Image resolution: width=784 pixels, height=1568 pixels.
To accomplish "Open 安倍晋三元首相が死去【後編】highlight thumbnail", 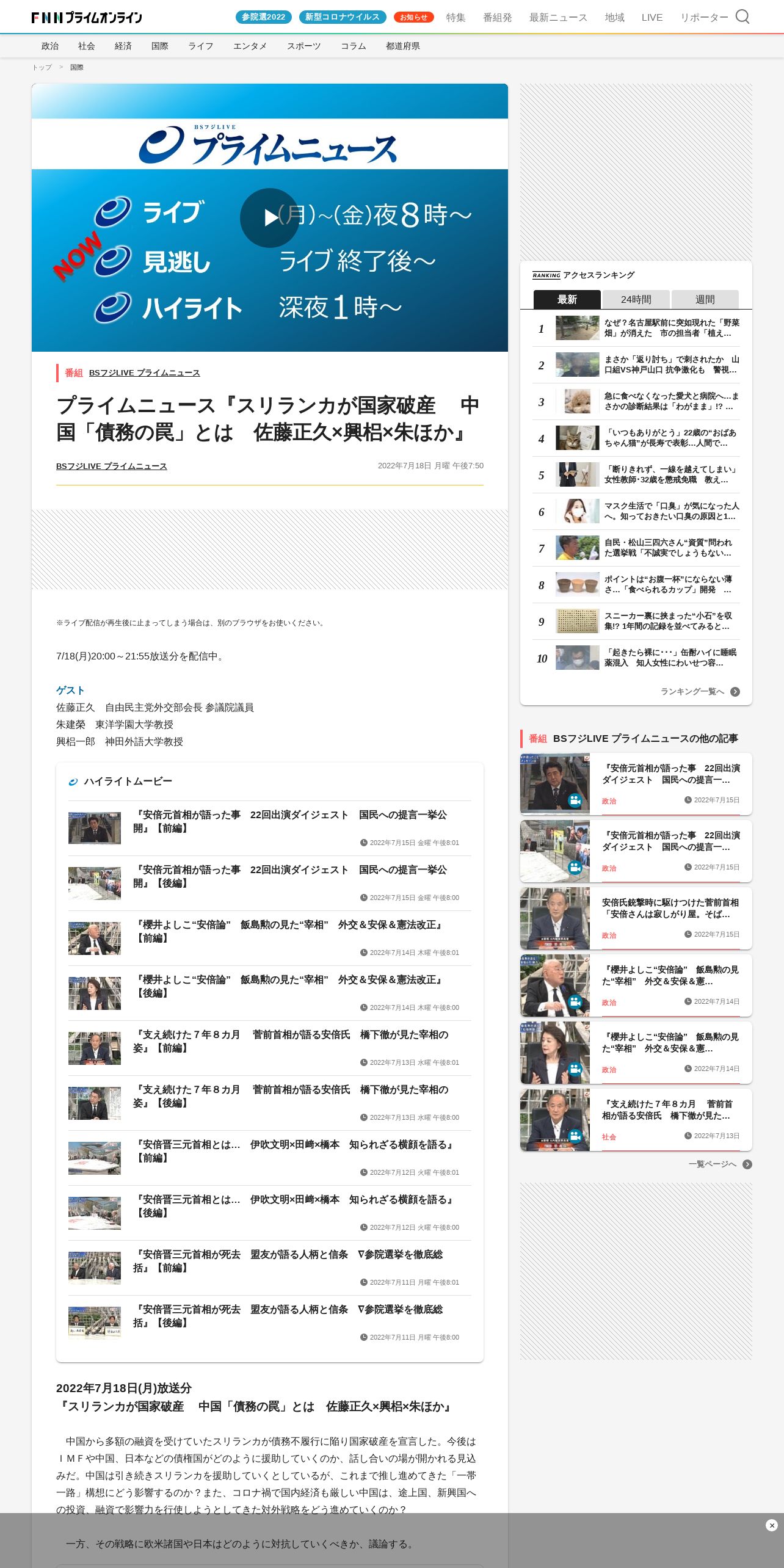I will click(95, 1323).
